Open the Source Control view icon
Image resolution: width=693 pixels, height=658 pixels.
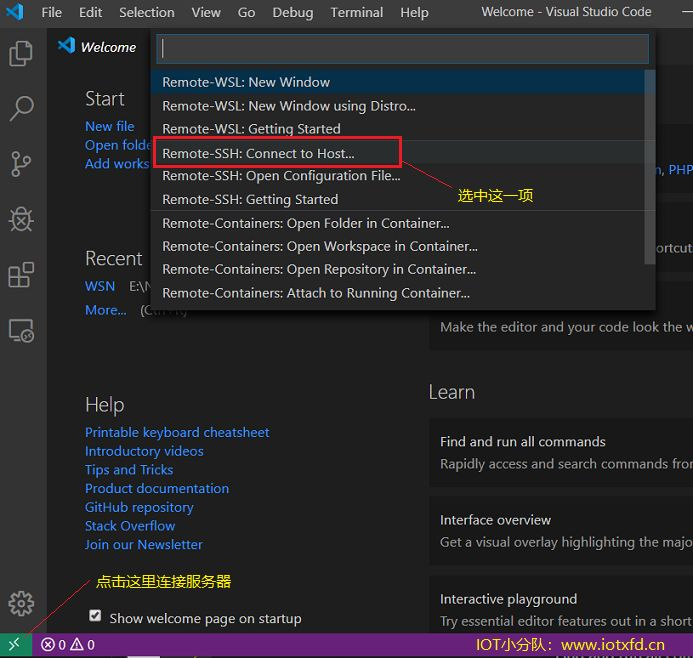point(21,164)
